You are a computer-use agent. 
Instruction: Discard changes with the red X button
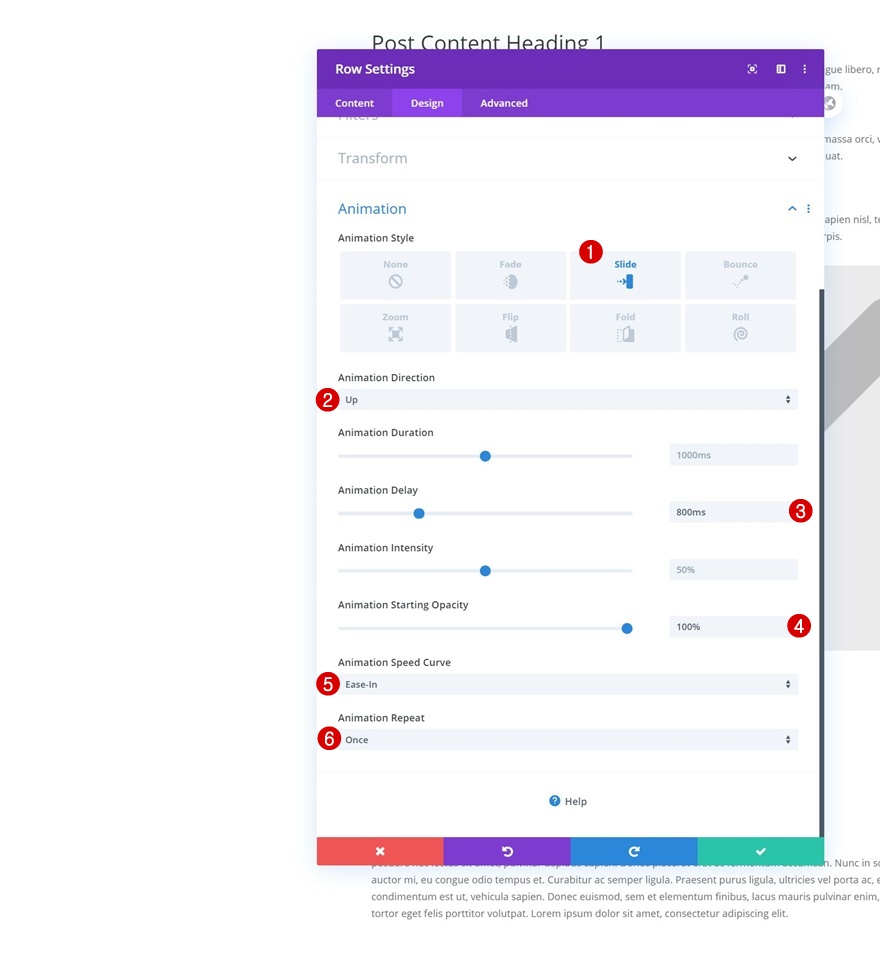coord(380,851)
